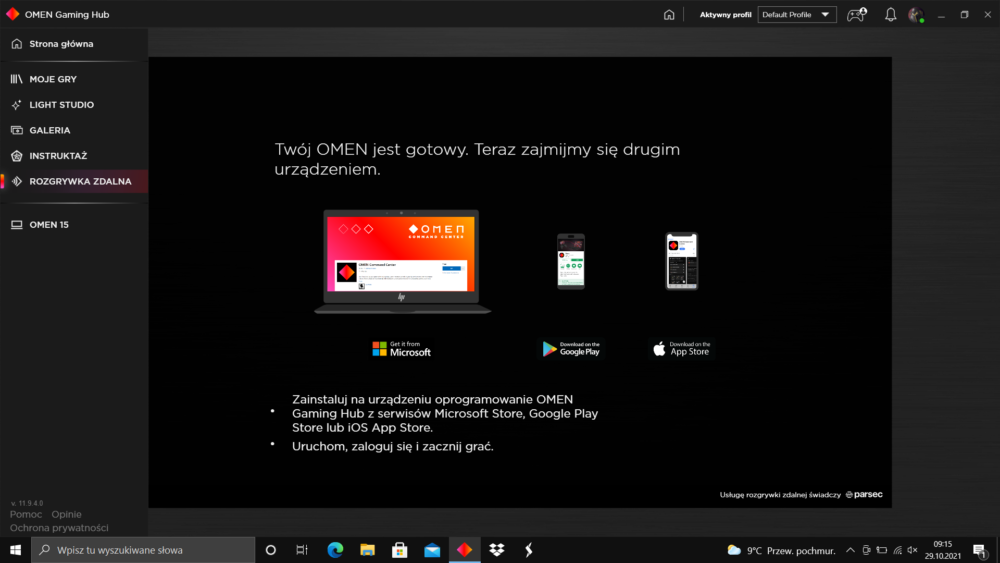Open Microsoft Store from taskbar
Viewport: 1000px width, 563px height.
click(400, 550)
